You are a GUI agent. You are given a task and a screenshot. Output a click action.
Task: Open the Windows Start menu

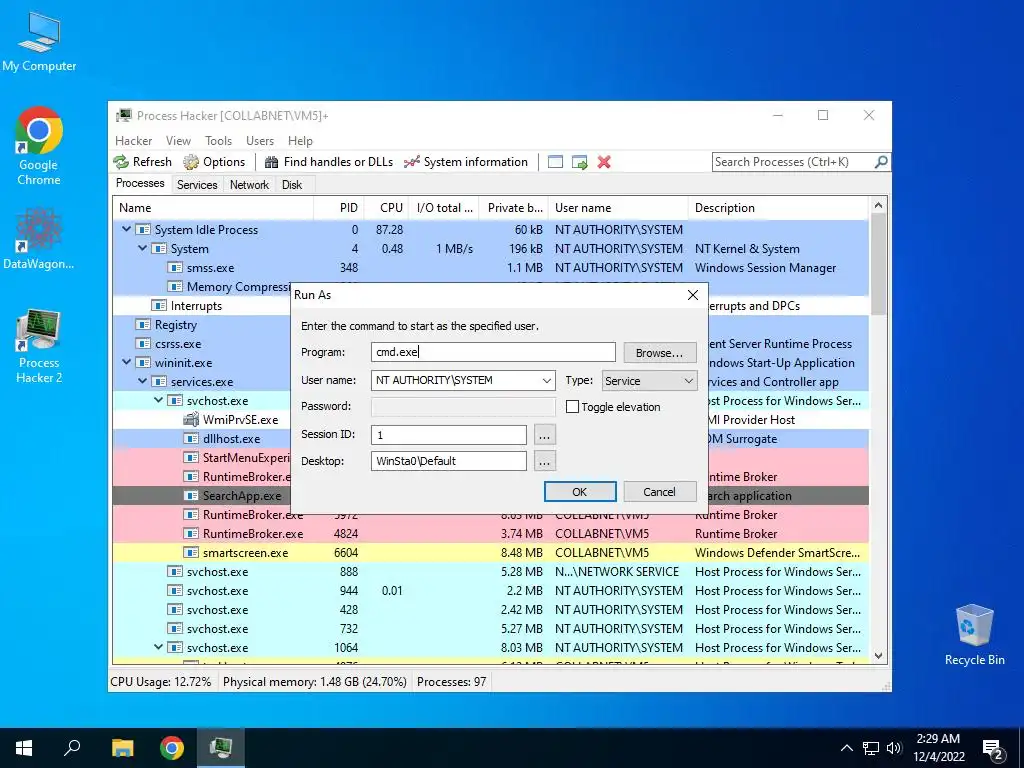tap(24, 748)
